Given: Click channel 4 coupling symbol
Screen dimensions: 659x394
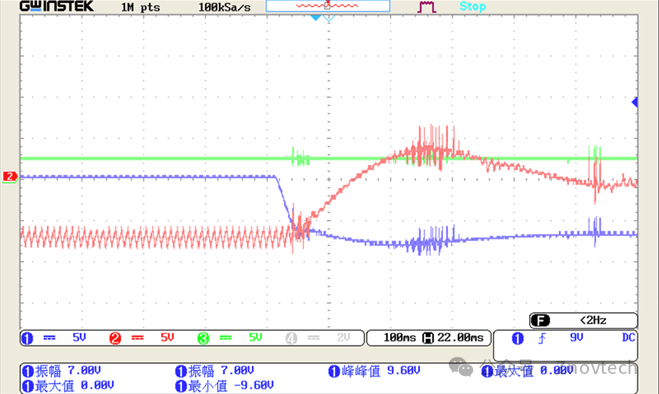Looking at the screenshot, I should click(314, 338).
